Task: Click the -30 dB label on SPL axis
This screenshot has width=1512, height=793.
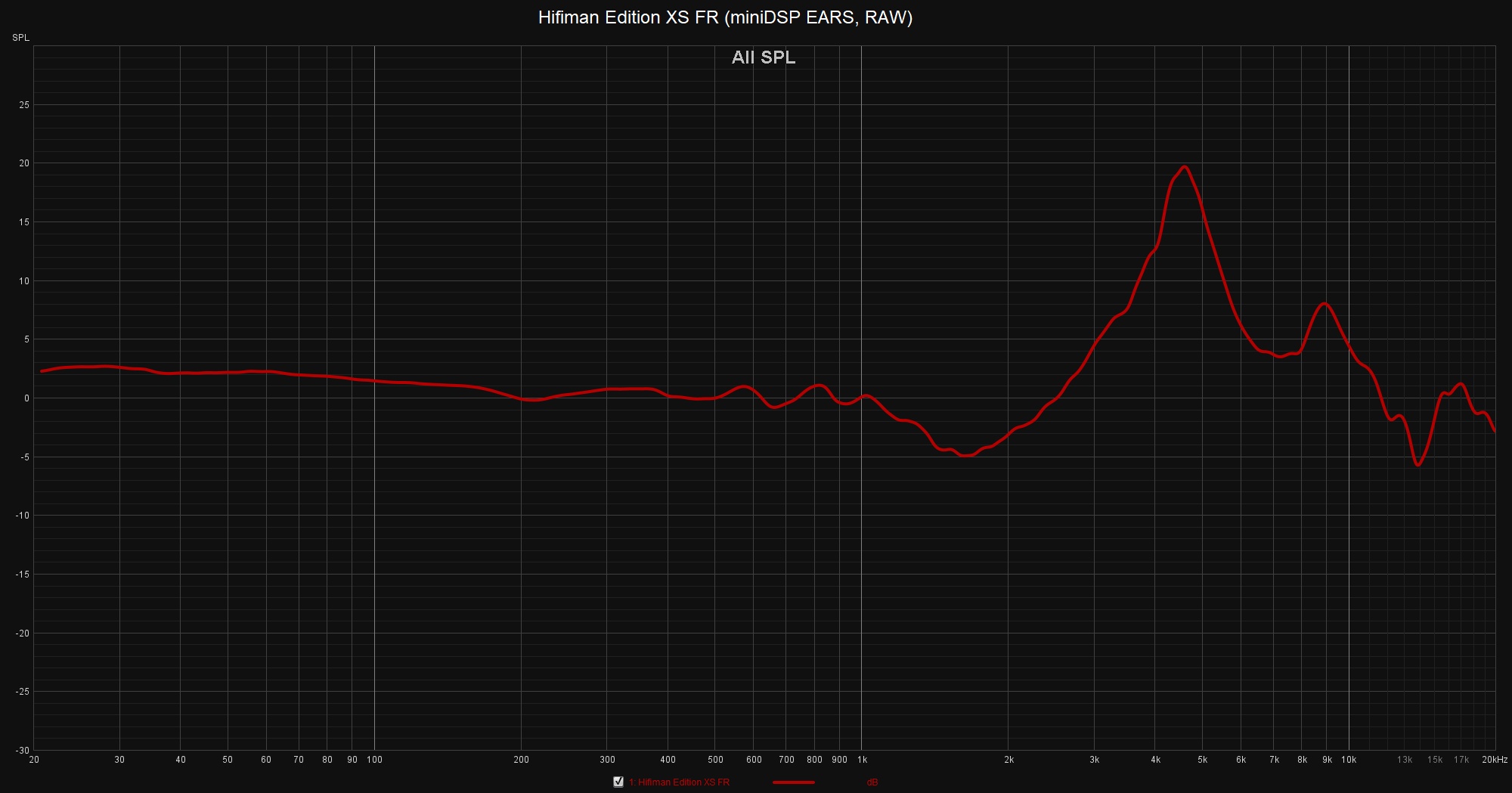Action: (x=23, y=750)
